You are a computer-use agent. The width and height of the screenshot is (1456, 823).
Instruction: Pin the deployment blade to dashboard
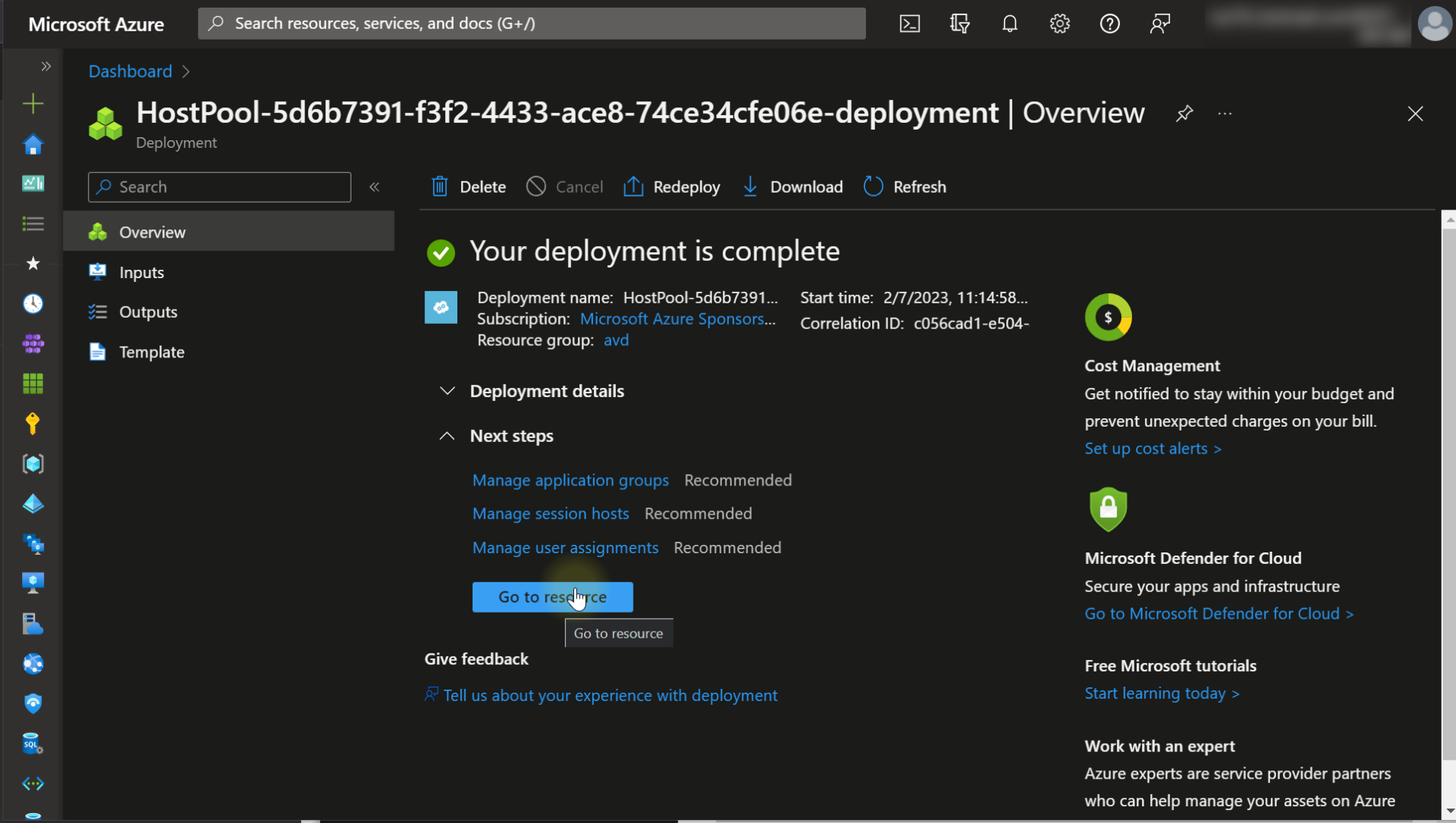[1184, 114]
